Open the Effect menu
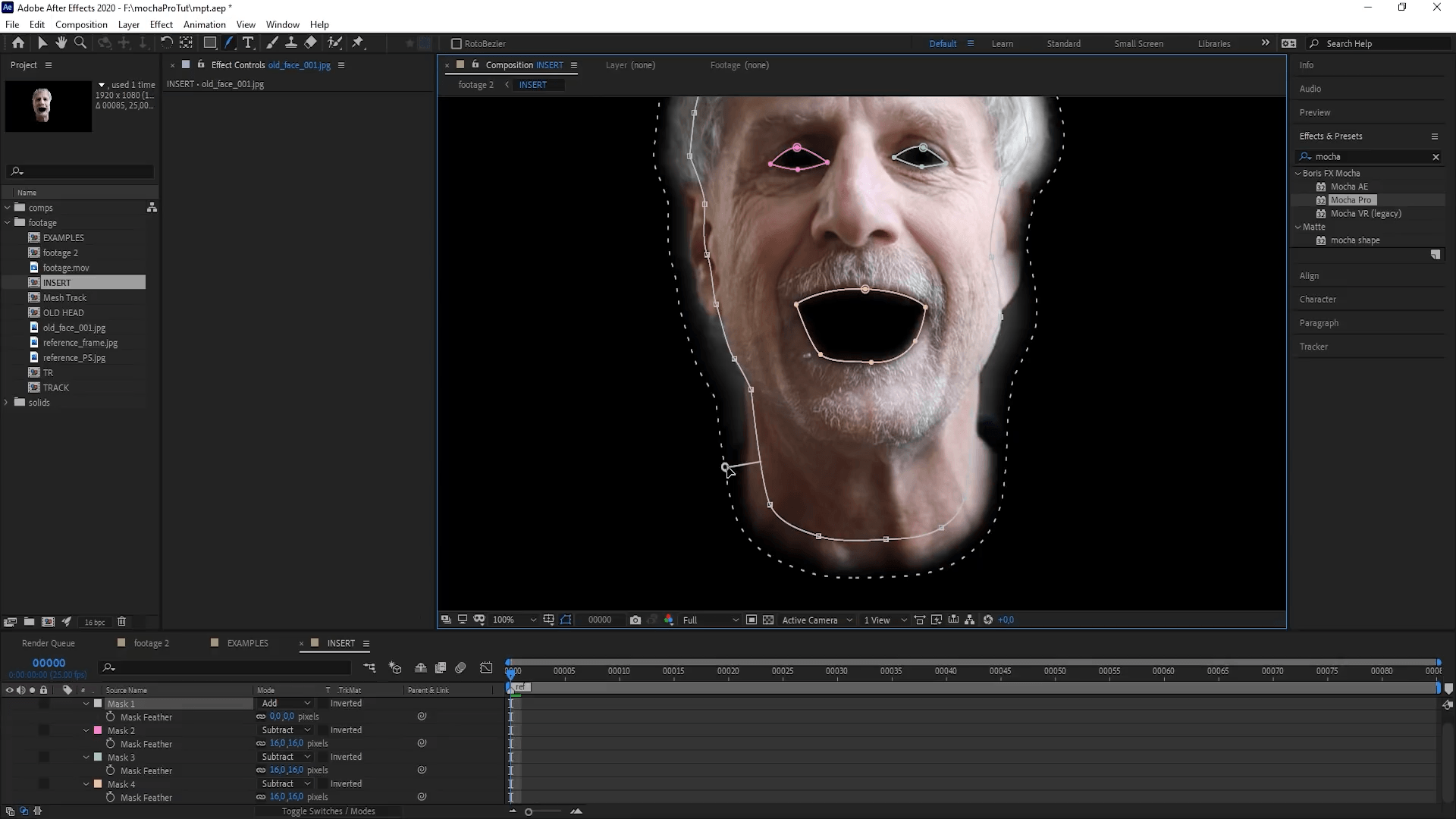 click(x=162, y=24)
